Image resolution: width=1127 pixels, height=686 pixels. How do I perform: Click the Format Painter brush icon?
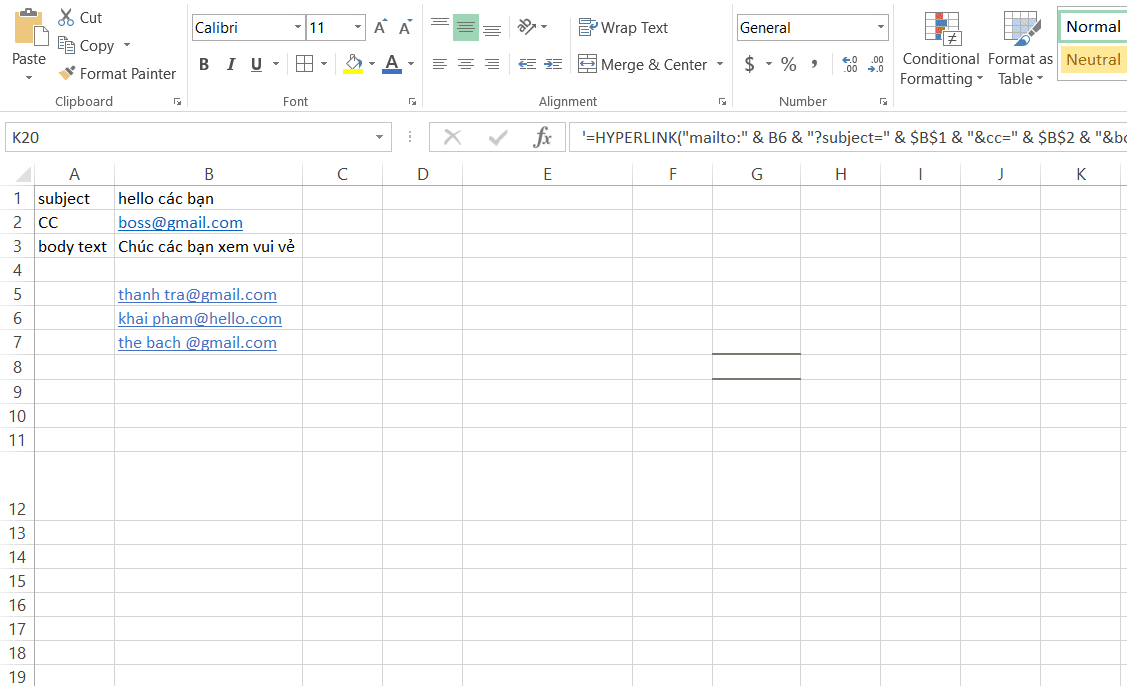tap(67, 73)
